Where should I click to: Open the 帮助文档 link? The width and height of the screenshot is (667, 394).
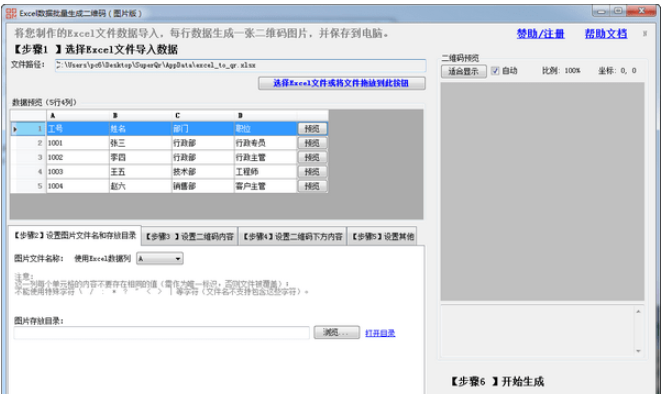tap(606, 34)
